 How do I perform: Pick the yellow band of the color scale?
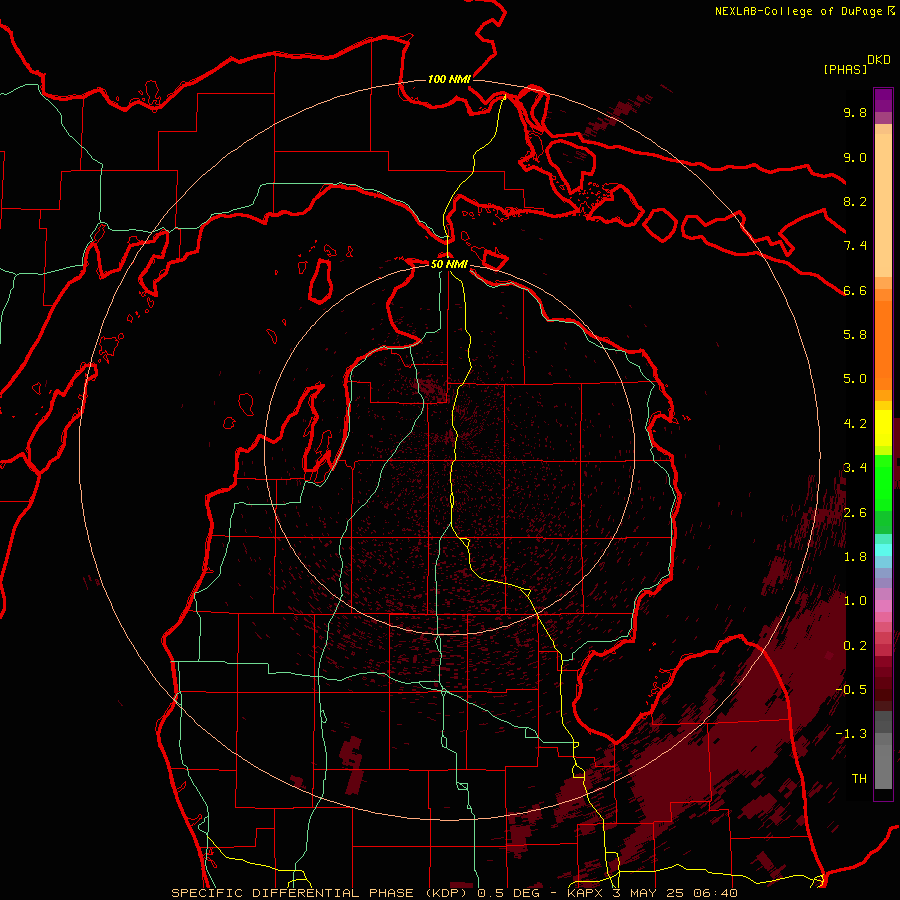[883, 428]
